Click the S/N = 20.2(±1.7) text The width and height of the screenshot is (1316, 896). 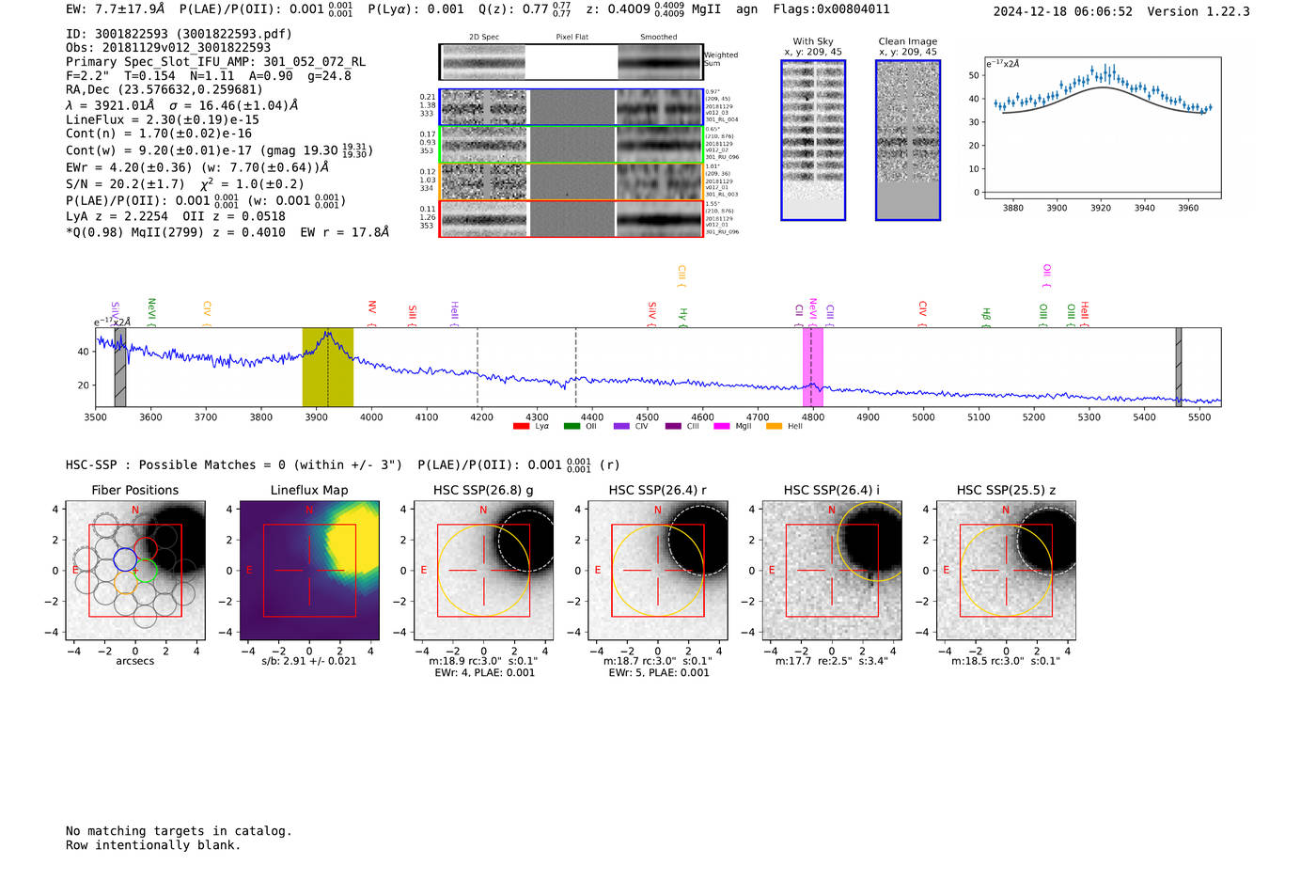[125, 184]
